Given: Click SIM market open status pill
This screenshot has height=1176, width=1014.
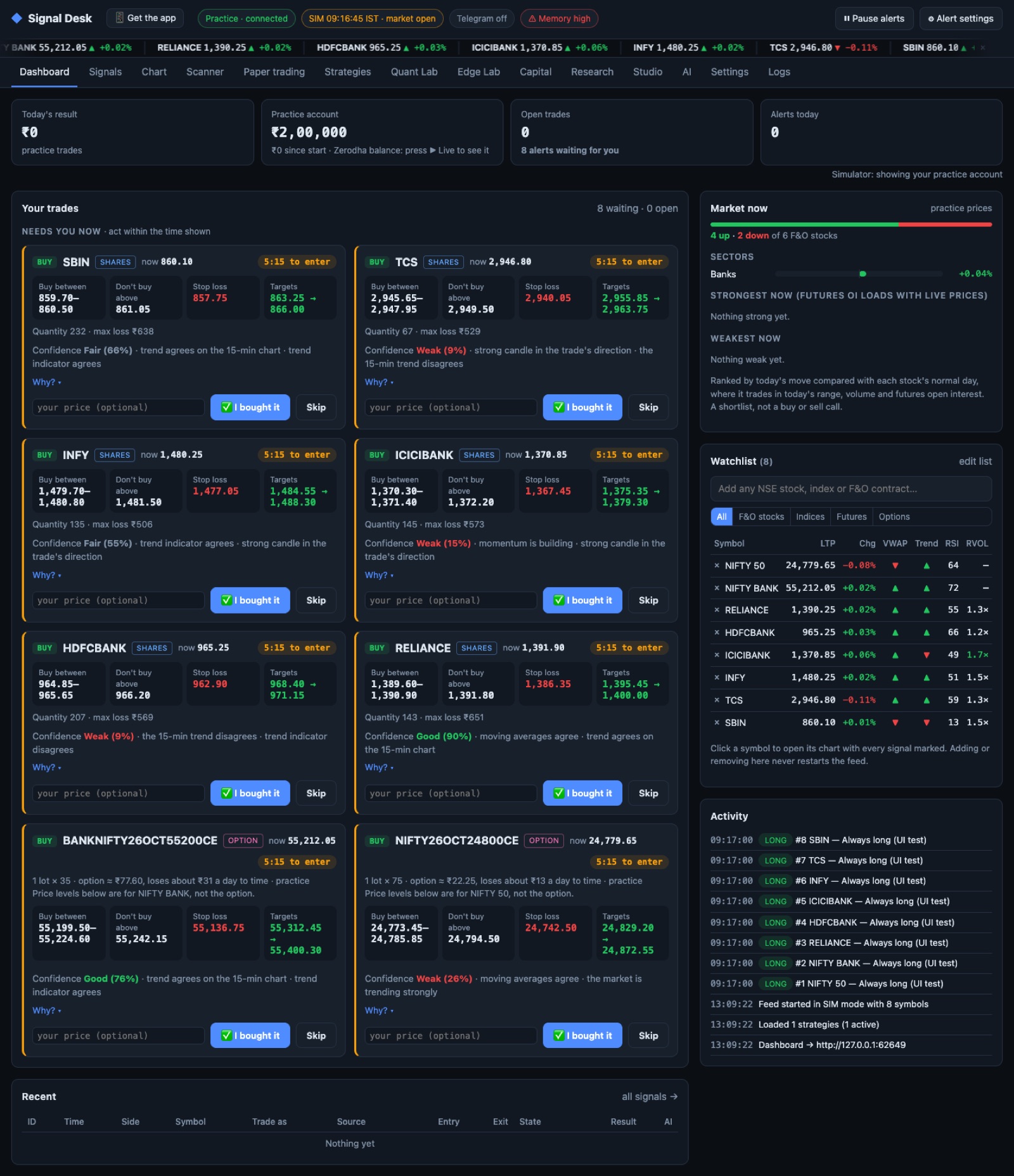Looking at the screenshot, I should 372,18.
